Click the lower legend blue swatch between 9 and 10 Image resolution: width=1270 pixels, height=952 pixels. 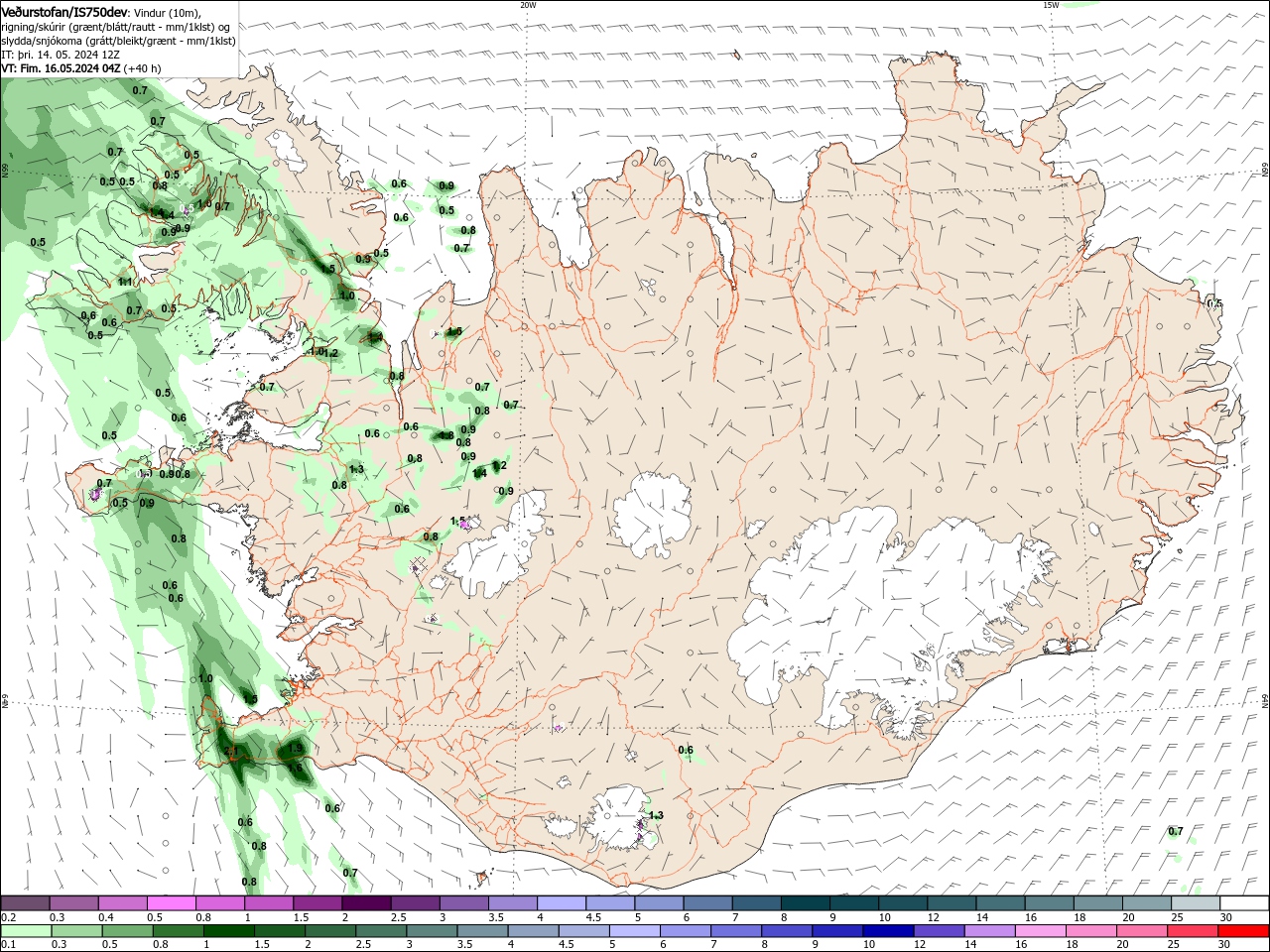[837, 931]
